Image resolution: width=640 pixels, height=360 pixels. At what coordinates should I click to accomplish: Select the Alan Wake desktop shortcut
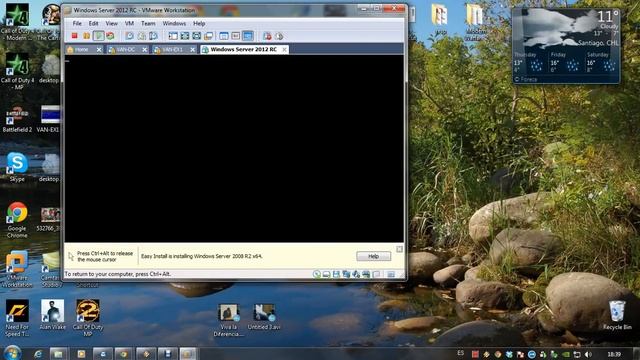point(53,315)
